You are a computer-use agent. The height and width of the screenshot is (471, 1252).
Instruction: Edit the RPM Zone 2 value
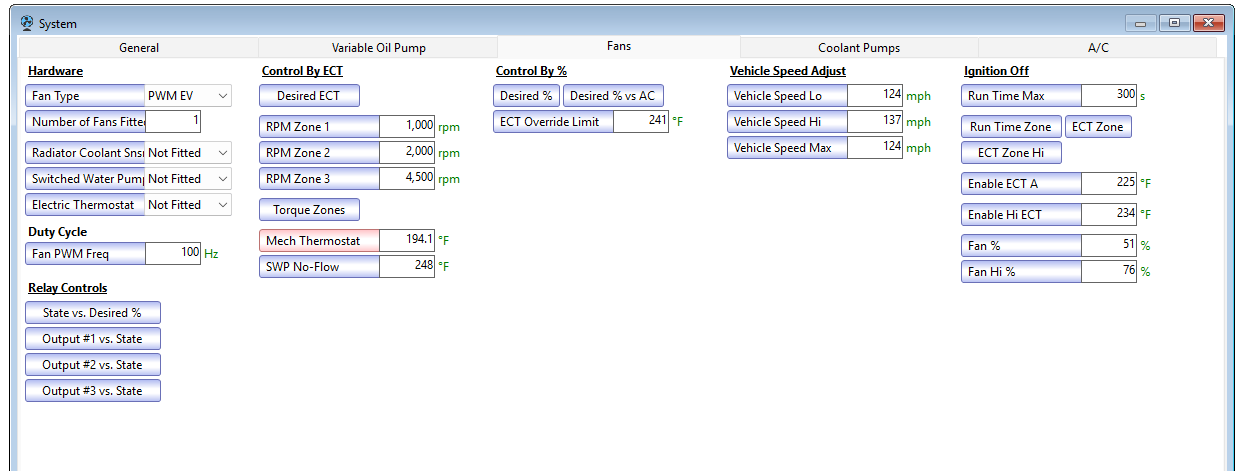tap(407, 153)
